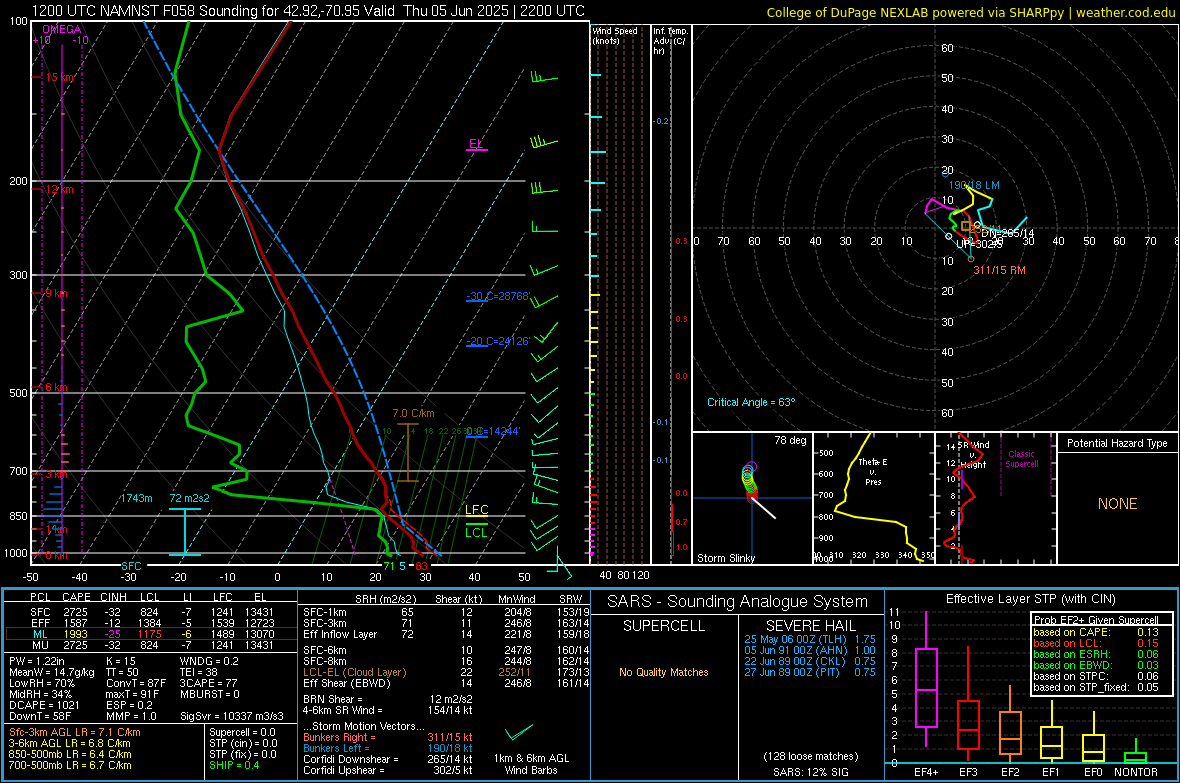Click the yellow EF1 box plot
The width and height of the screenshot is (1180, 783).
(x=1051, y=742)
